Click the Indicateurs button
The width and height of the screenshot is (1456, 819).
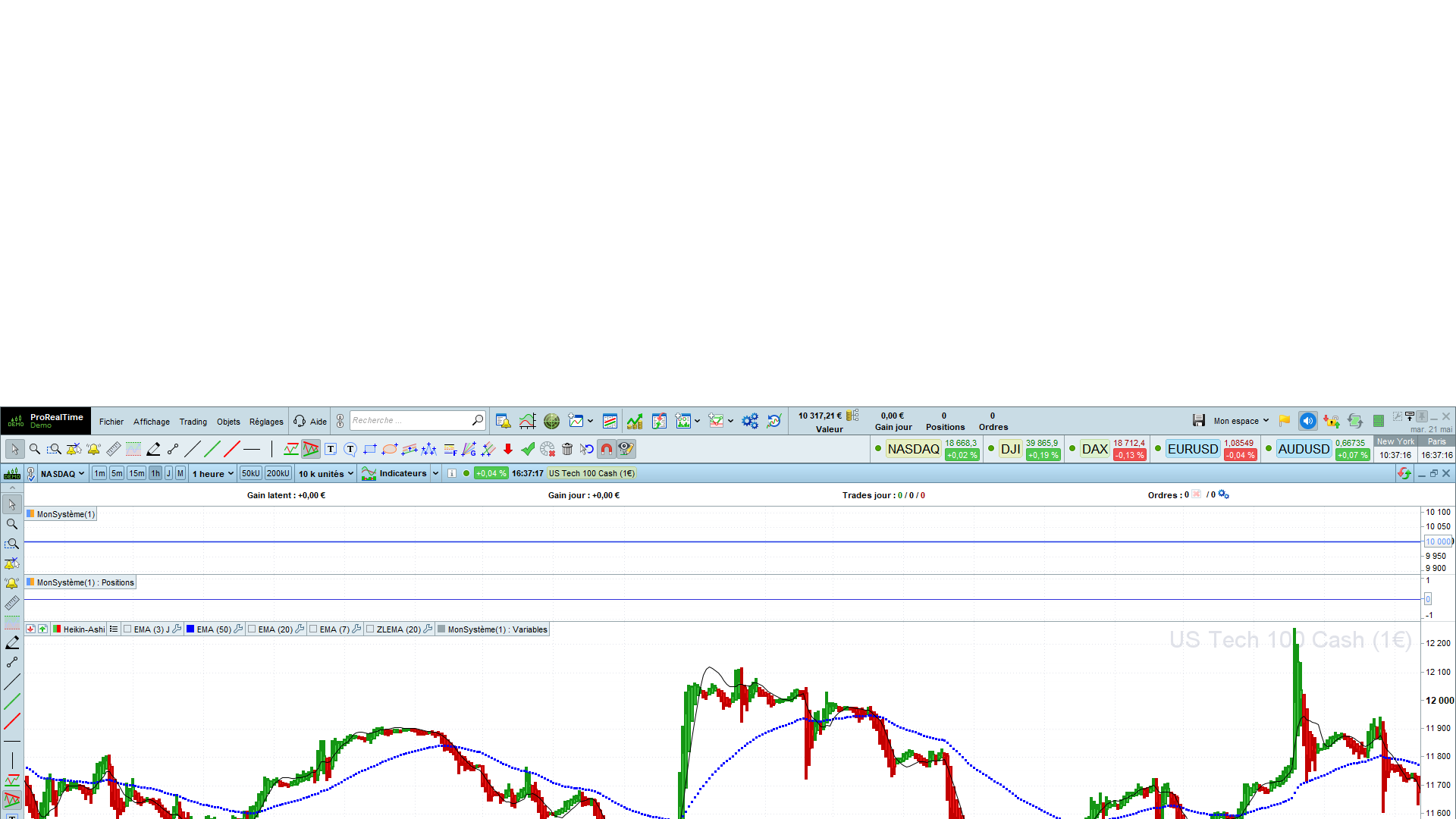coord(402,473)
